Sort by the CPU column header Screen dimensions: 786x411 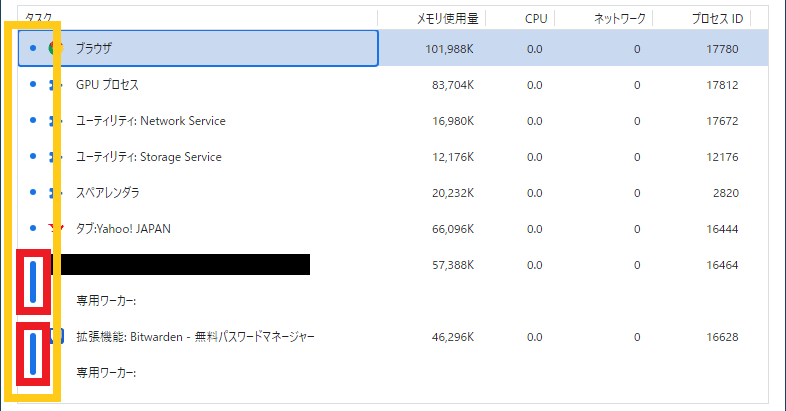pos(536,19)
